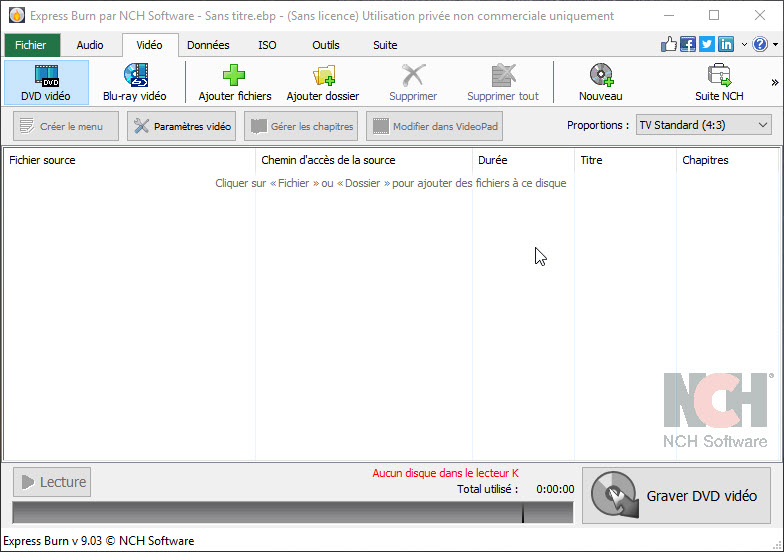784x552 pixels.
Task: Click the 'Total utilisé' label
Action: click(488, 489)
